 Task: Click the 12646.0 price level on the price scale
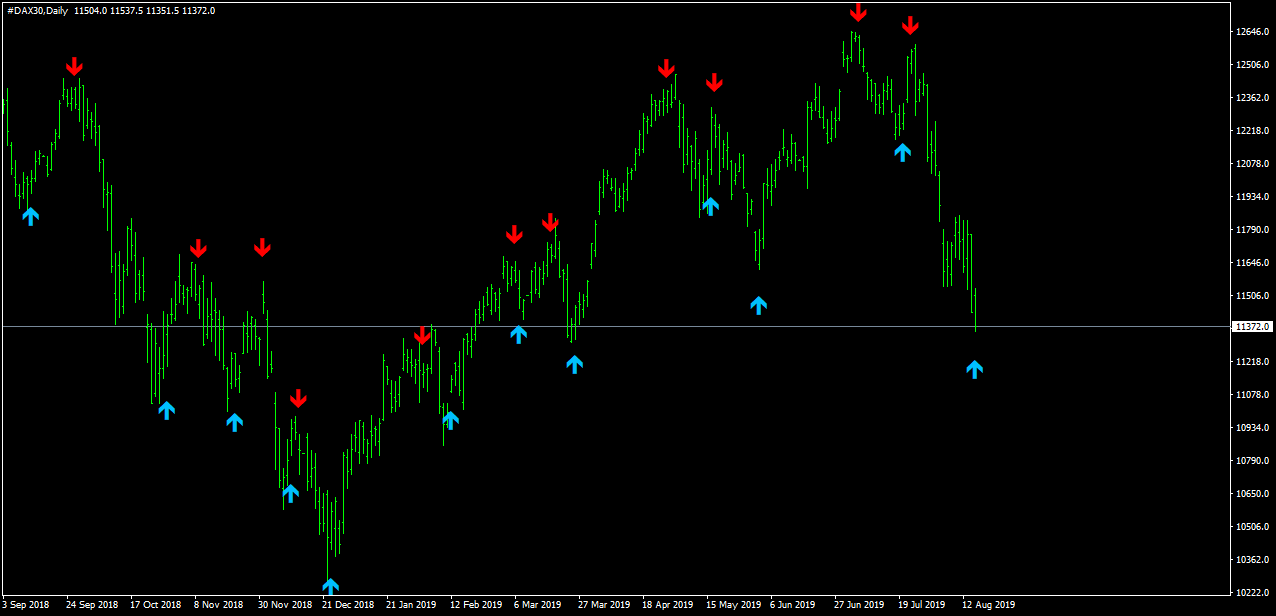[x=1252, y=32]
